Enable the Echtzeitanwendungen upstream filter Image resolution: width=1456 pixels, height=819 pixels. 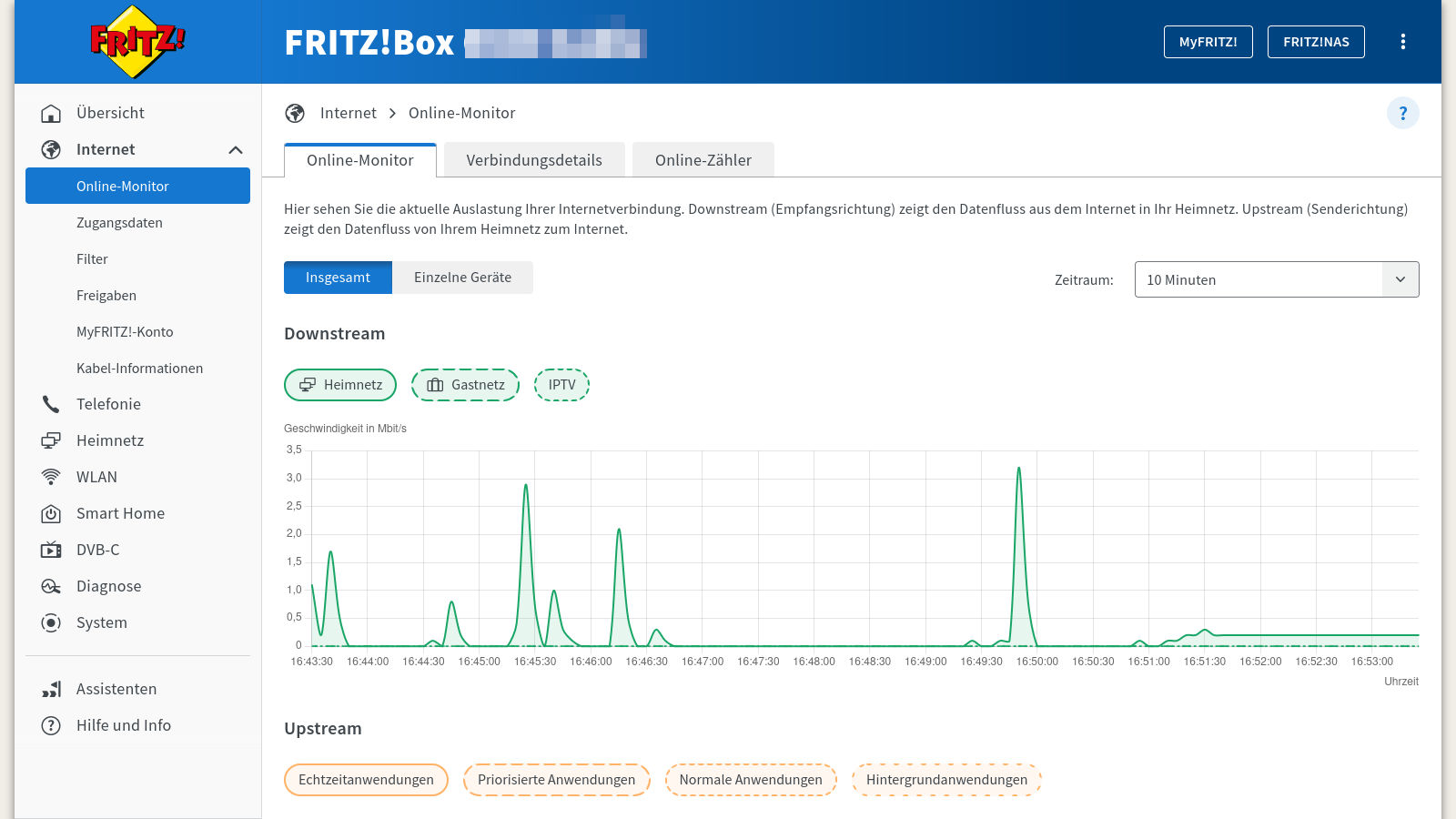[366, 780]
